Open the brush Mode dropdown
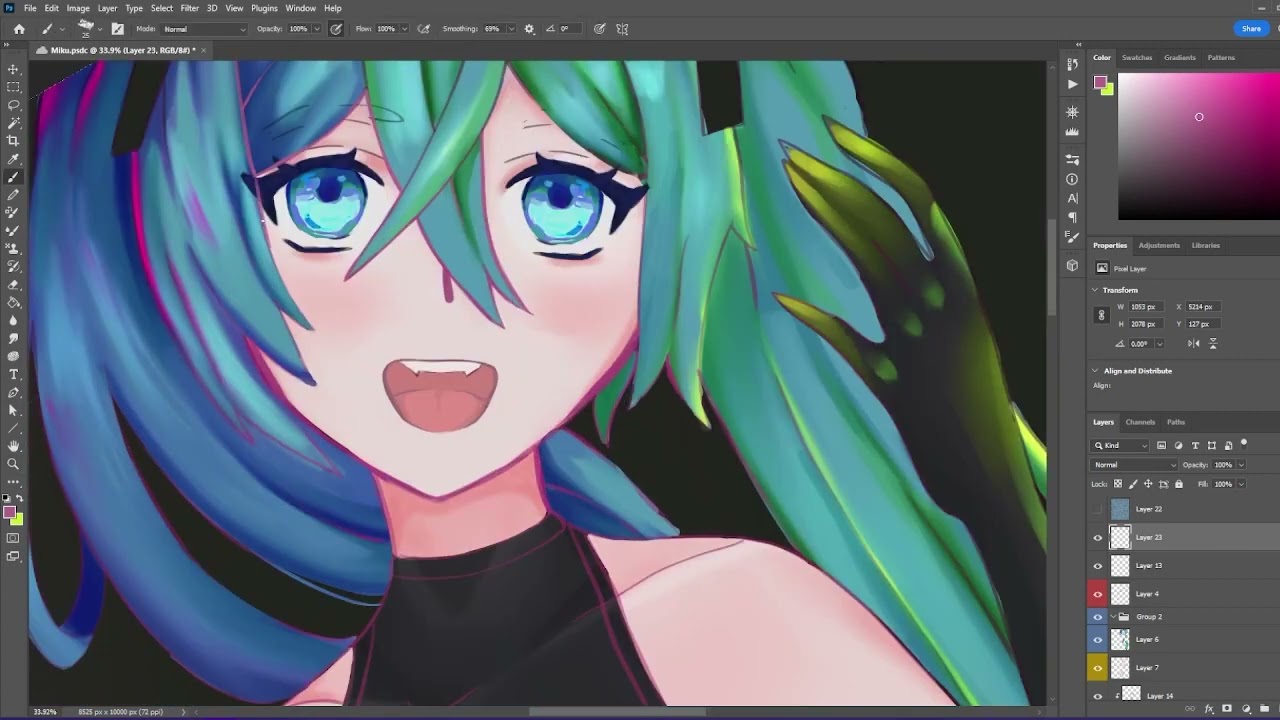The width and height of the screenshot is (1280, 720). tap(205, 29)
